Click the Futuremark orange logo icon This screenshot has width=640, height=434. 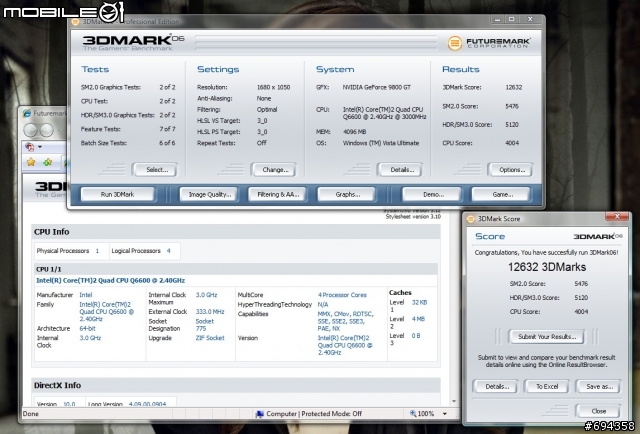pyautogui.click(x=455, y=43)
